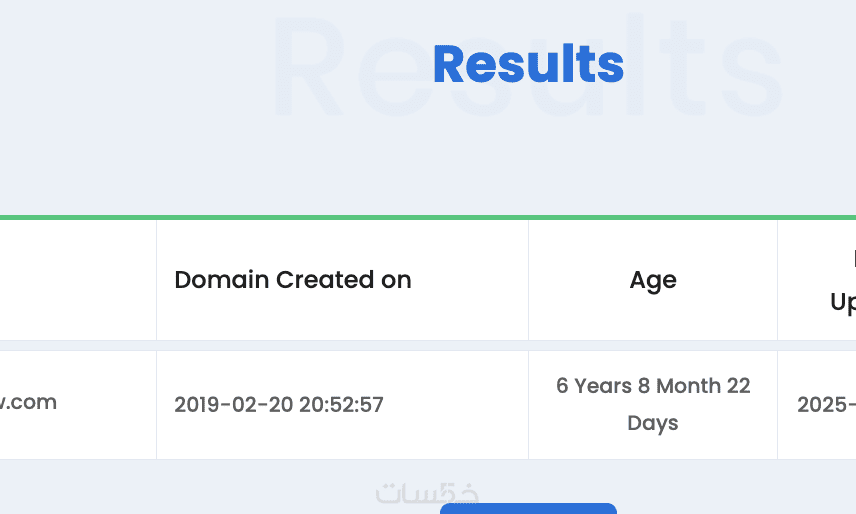The width and height of the screenshot is (856, 514).
Task: Click the partially visible date starting with 2025
Action: pyautogui.click(x=826, y=405)
